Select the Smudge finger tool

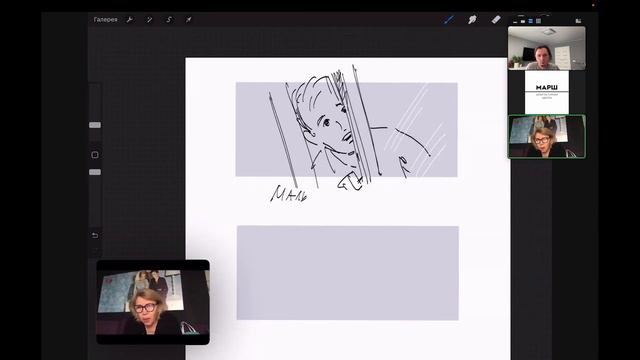coord(472,20)
